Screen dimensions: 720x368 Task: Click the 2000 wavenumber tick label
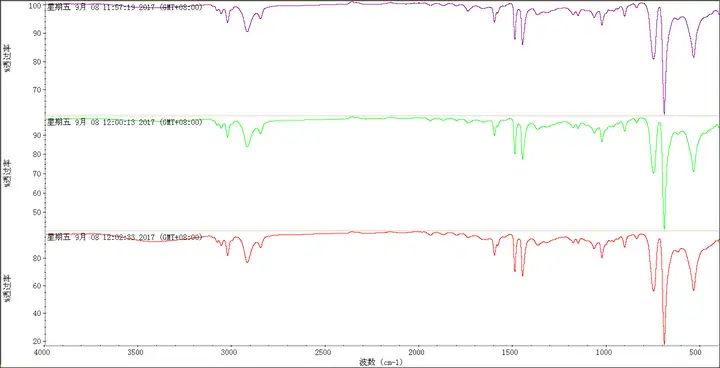[417, 352]
